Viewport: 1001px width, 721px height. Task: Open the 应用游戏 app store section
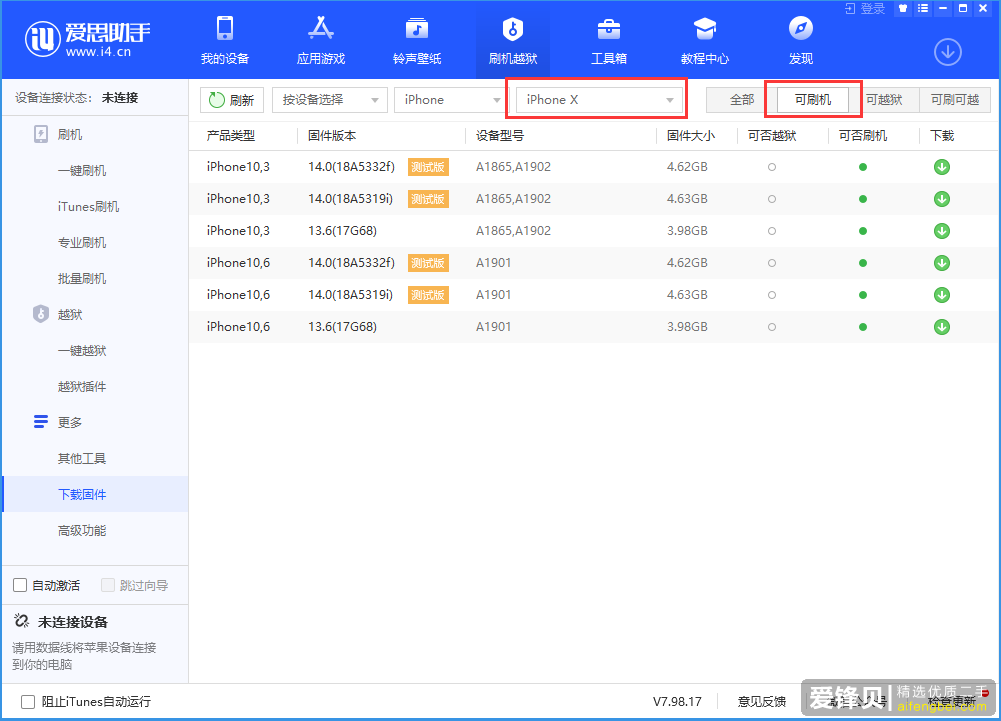(x=320, y=40)
